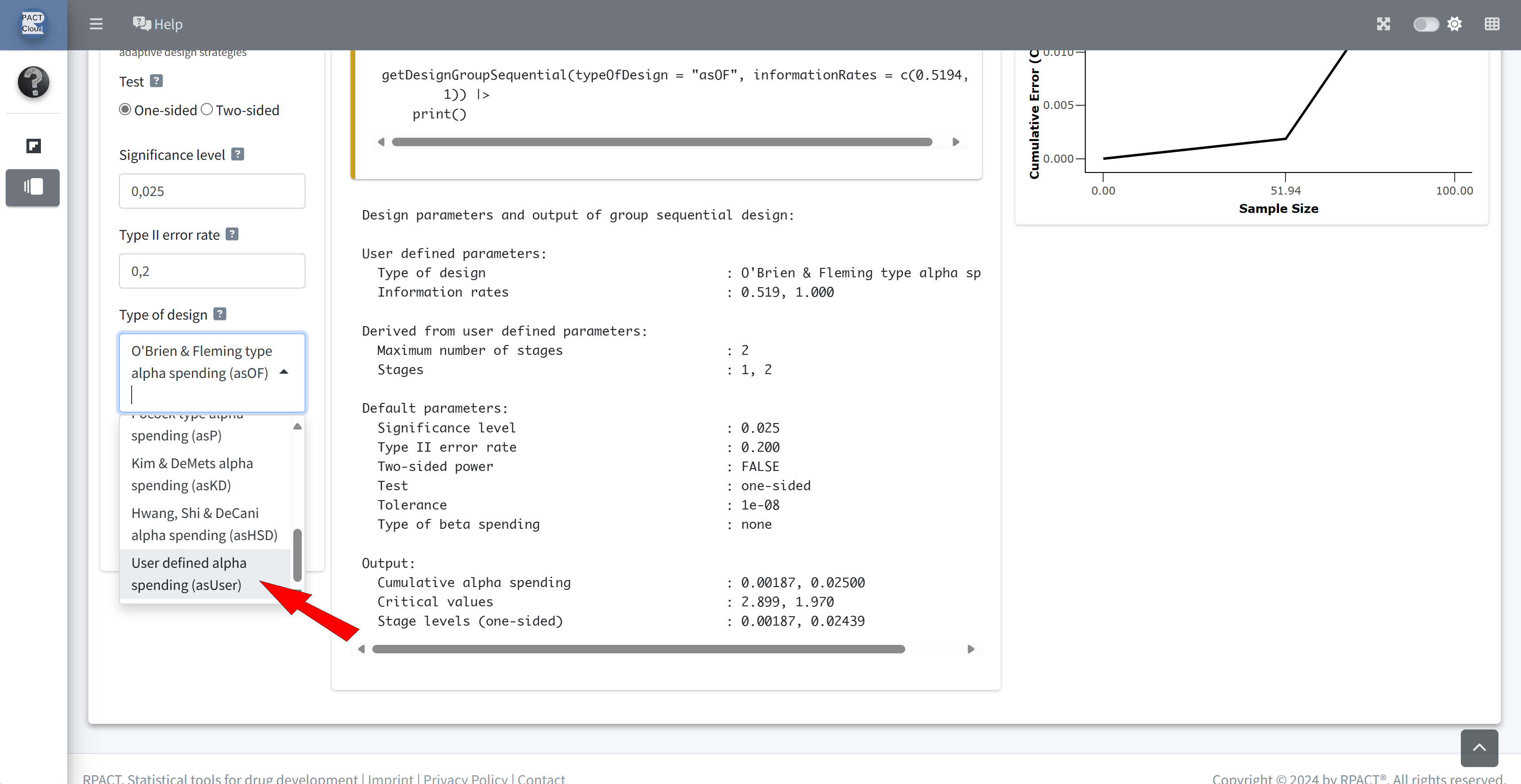Click the help icon beside Significance level

click(x=237, y=154)
